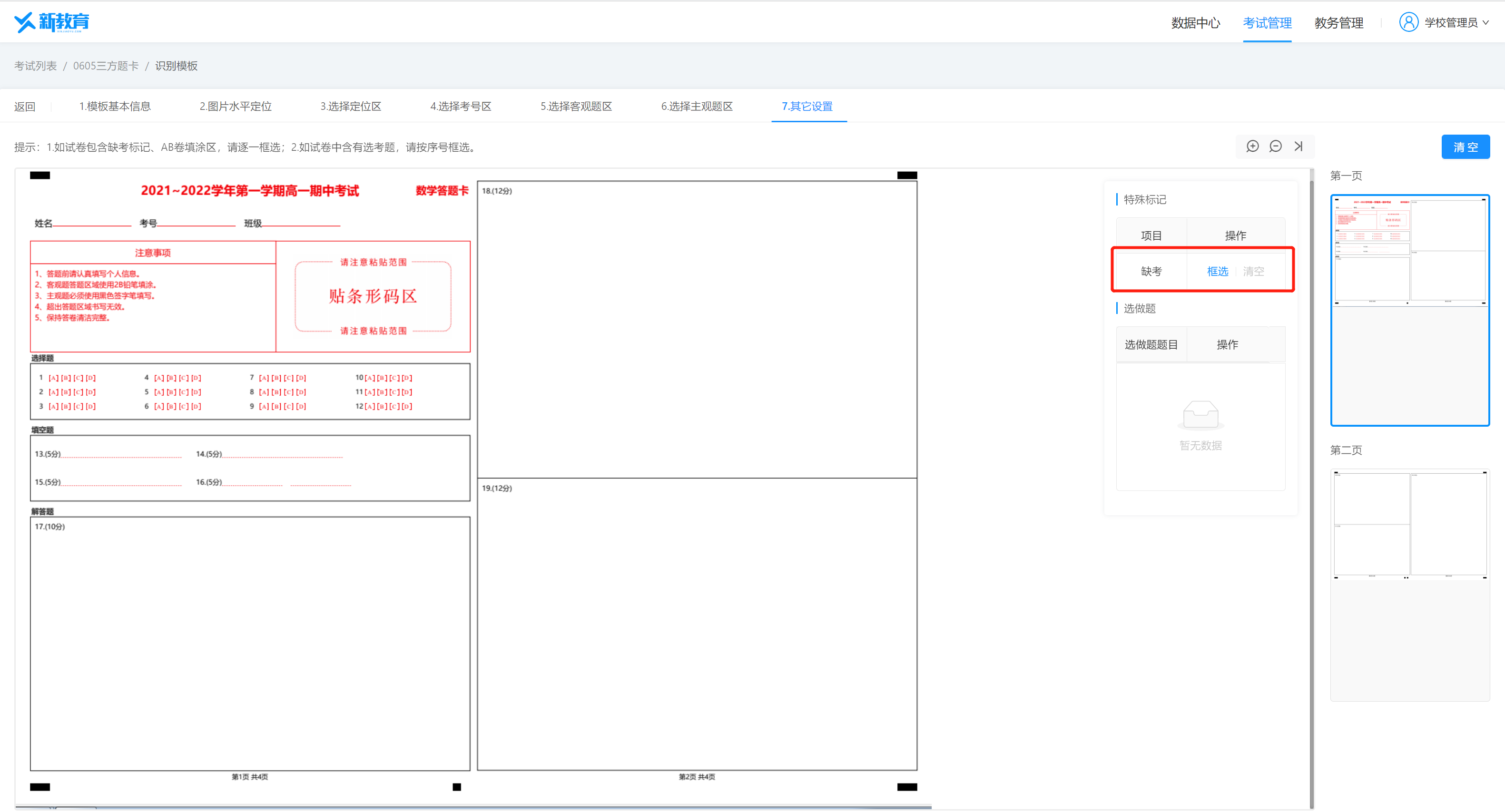1505x812 pixels.
Task: Switch to the 6.选择主观题区 tab
Action: click(697, 107)
